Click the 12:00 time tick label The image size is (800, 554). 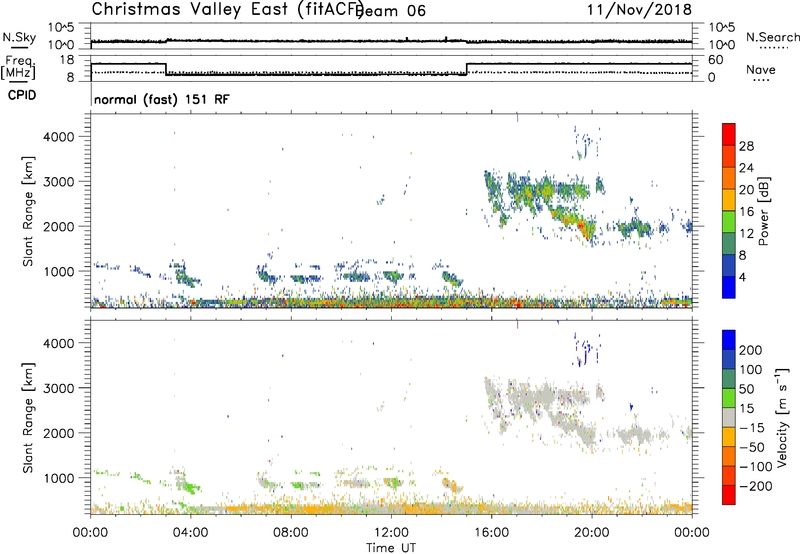tap(391, 533)
